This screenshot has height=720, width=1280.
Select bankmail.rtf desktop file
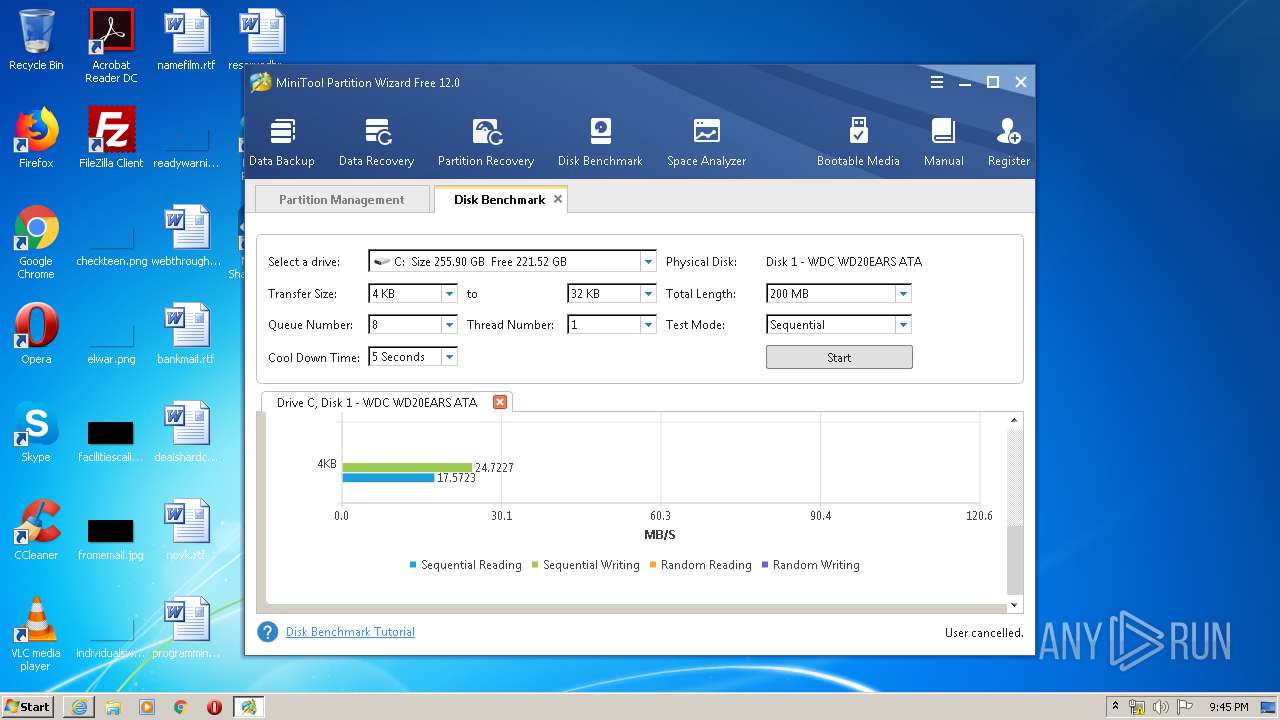[186, 334]
